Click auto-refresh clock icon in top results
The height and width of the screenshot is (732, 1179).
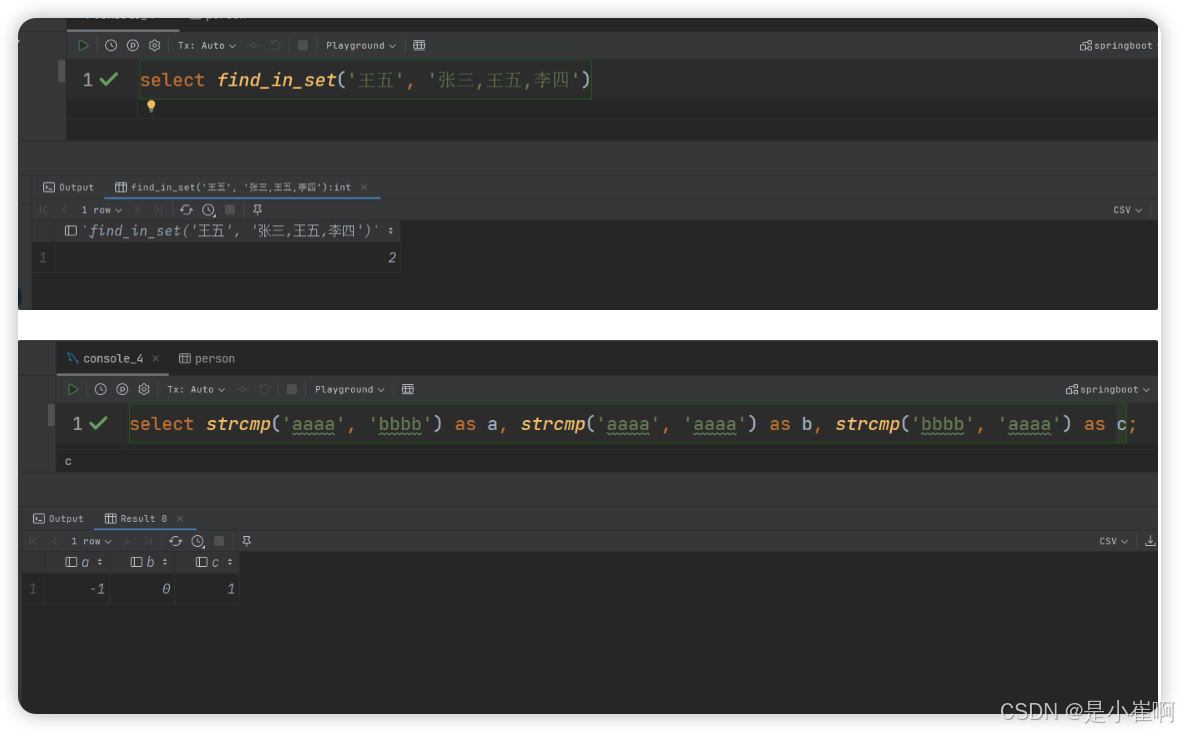[x=208, y=210]
